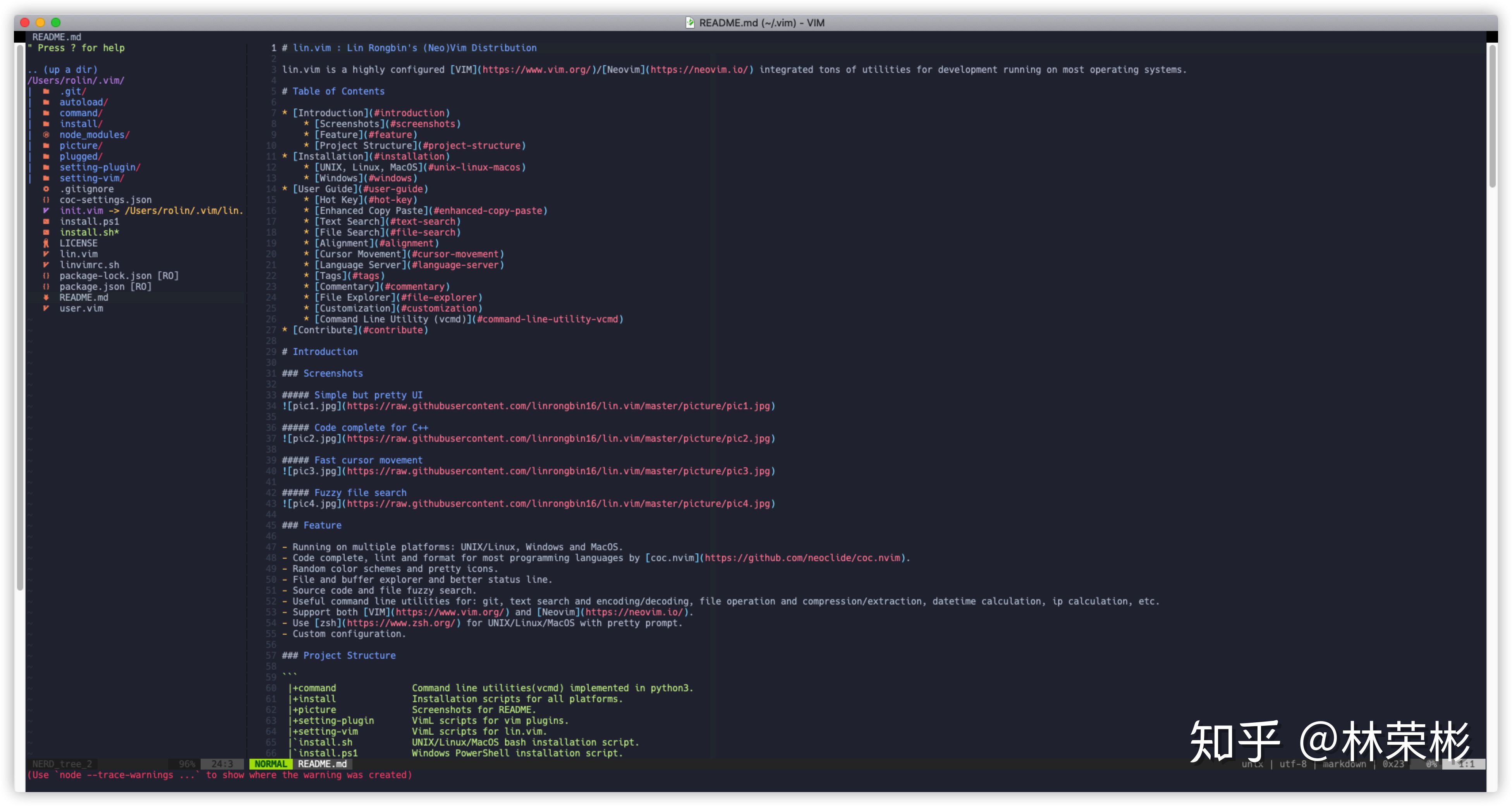Click the gear icon beside .gitignore
Screen dimensions: 1512x806
[46, 189]
